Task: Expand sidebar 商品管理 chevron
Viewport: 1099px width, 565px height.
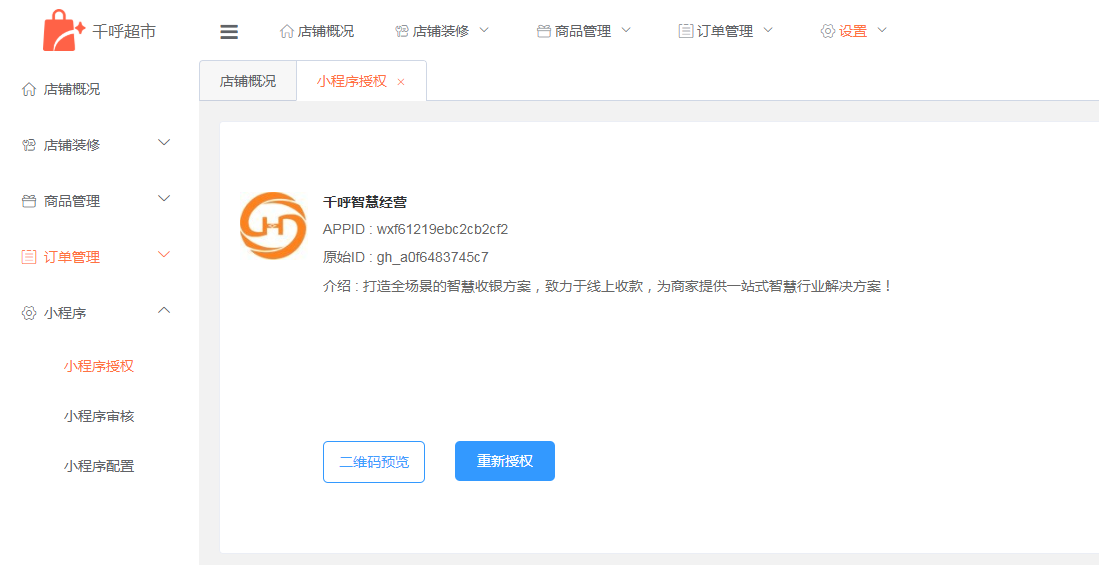Action: click(x=164, y=199)
